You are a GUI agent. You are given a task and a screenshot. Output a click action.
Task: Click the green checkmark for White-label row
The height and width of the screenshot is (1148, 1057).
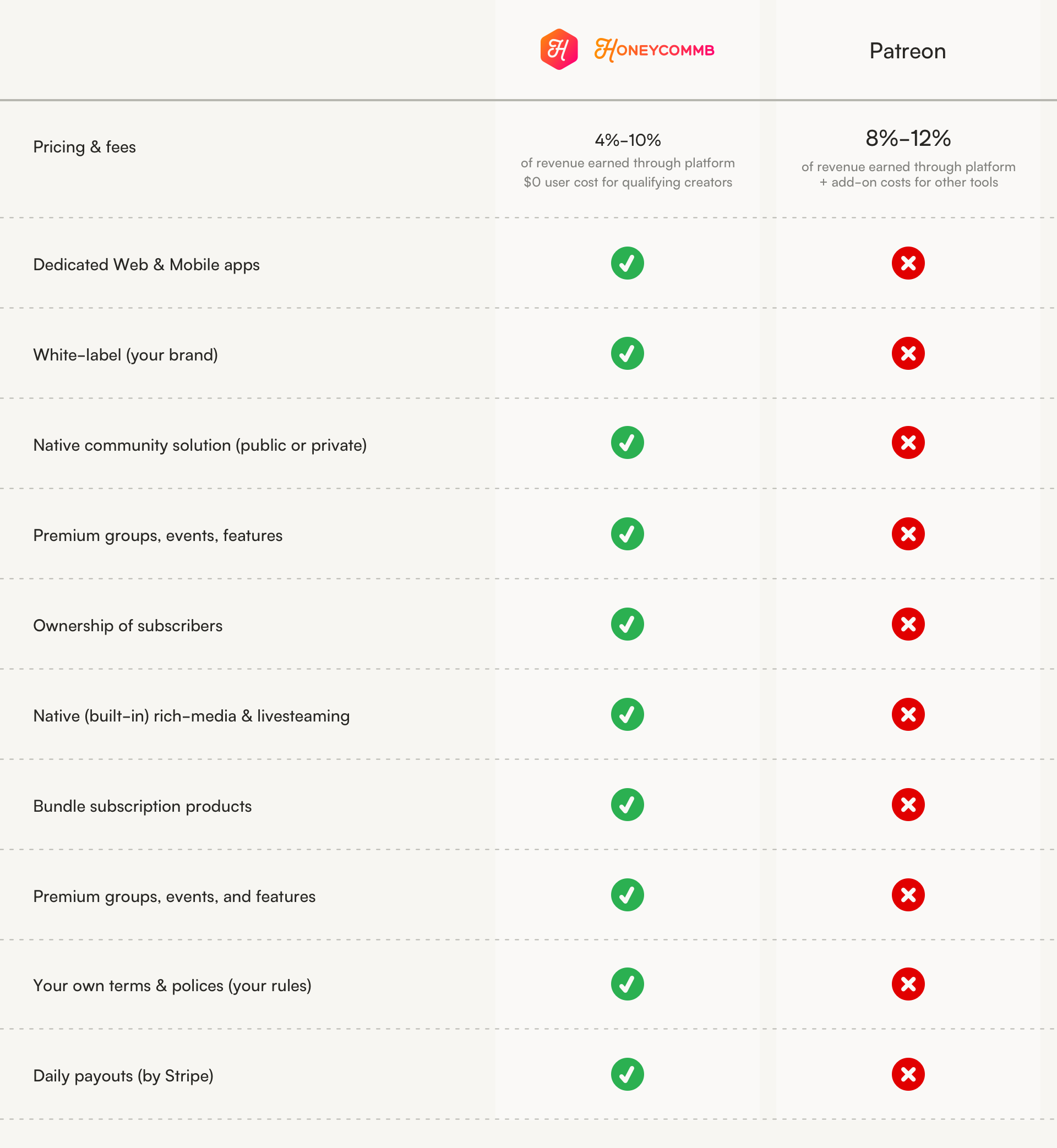coord(628,353)
